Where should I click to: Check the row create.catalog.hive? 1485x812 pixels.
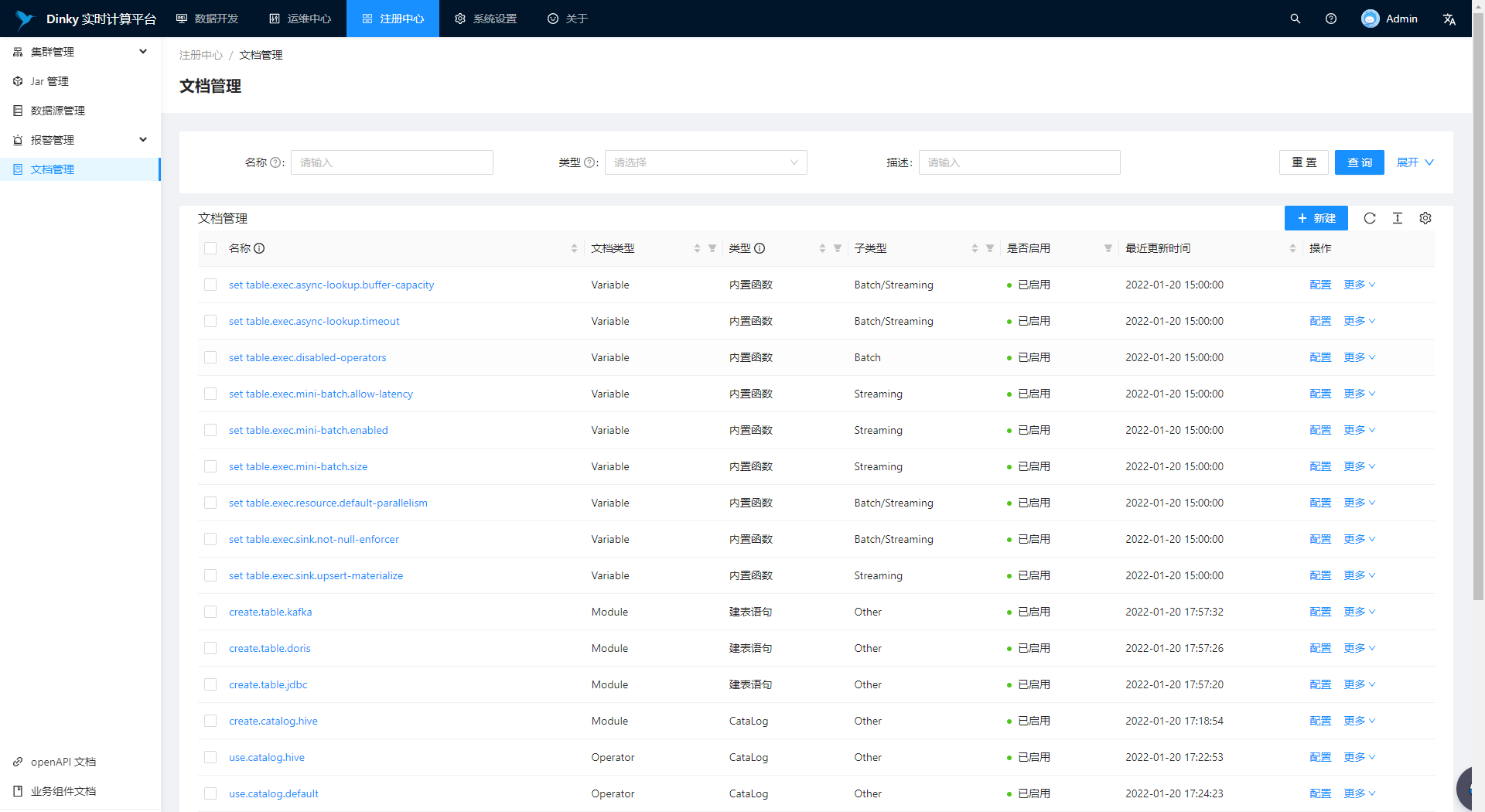tap(210, 721)
